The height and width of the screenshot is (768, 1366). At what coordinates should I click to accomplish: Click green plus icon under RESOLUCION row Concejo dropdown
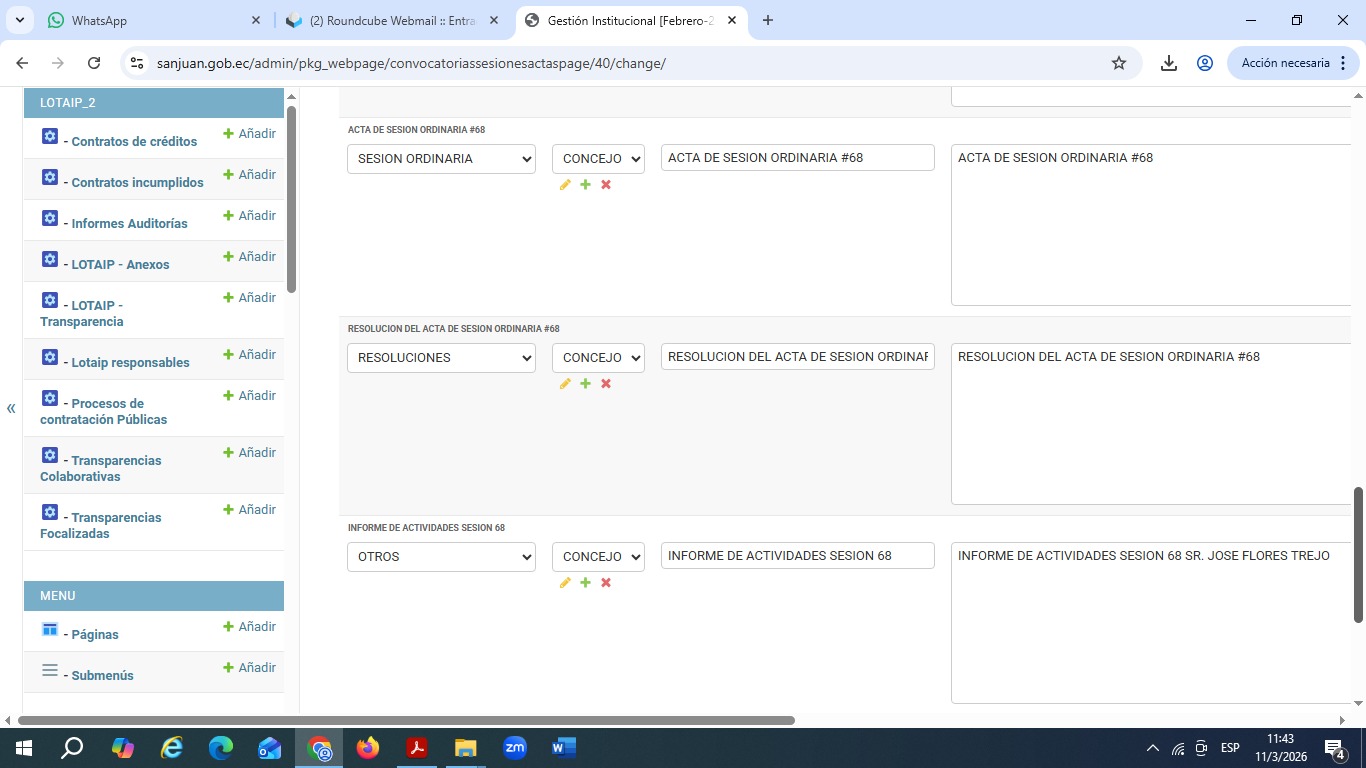coord(586,384)
